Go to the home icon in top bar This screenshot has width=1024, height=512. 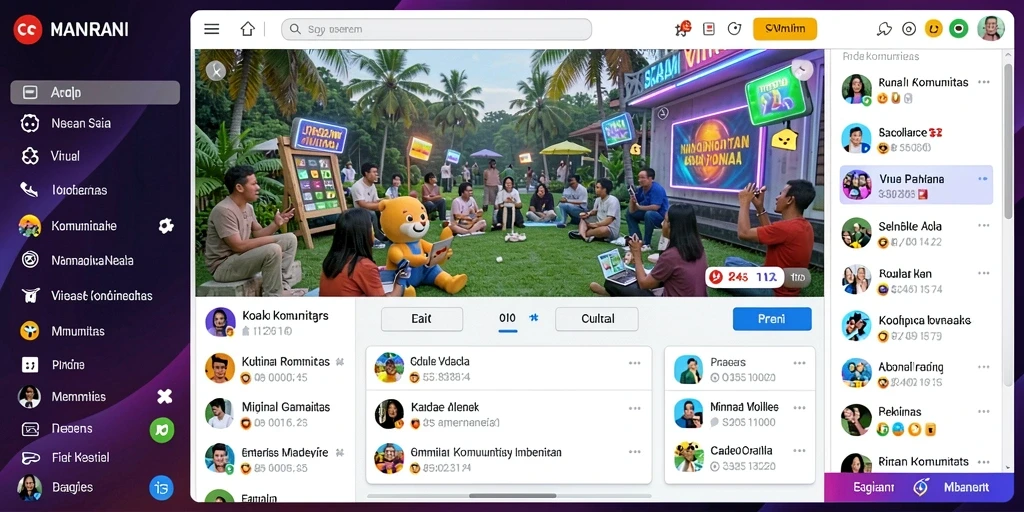click(x=248, y=29)
